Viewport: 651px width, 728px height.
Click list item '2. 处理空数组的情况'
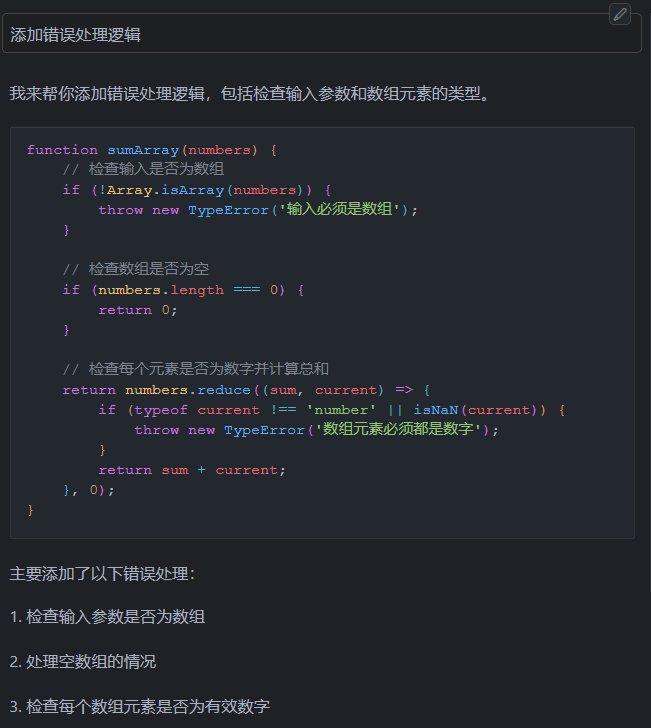(83, 662)
